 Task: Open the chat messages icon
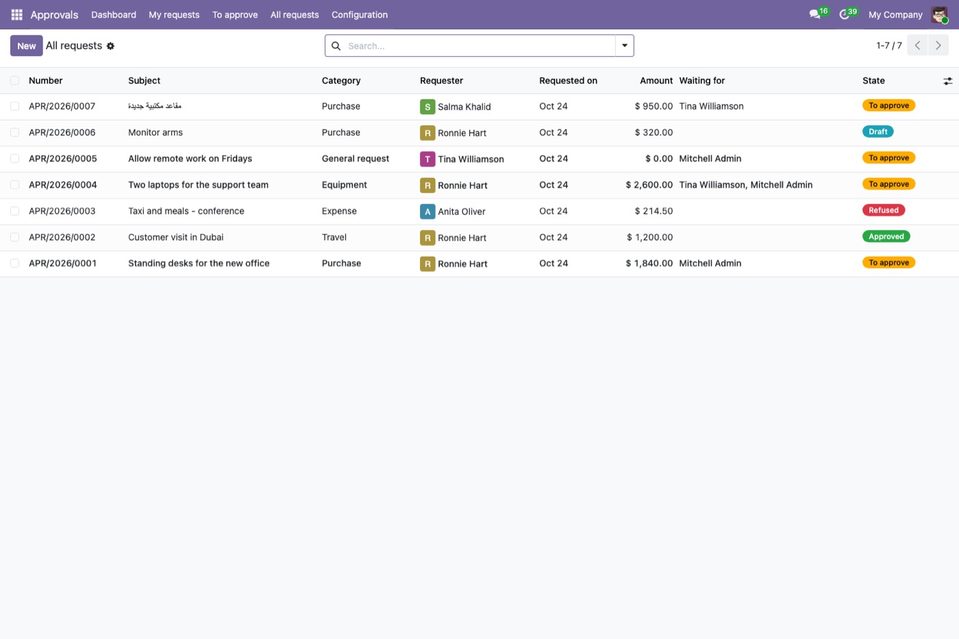coord(815,14)
